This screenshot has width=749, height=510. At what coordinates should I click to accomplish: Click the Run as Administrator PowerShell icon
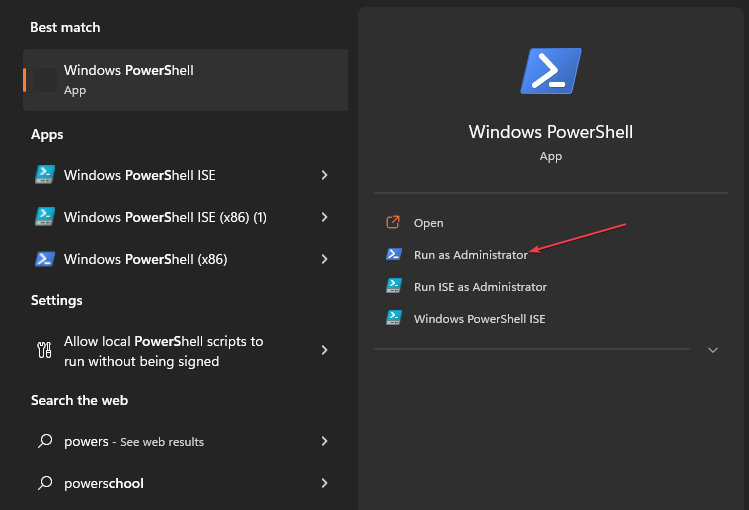394,255
